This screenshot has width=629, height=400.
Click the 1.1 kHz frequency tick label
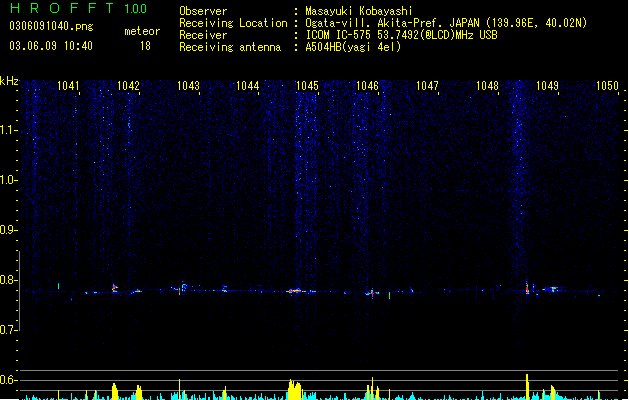click(8, 130)
